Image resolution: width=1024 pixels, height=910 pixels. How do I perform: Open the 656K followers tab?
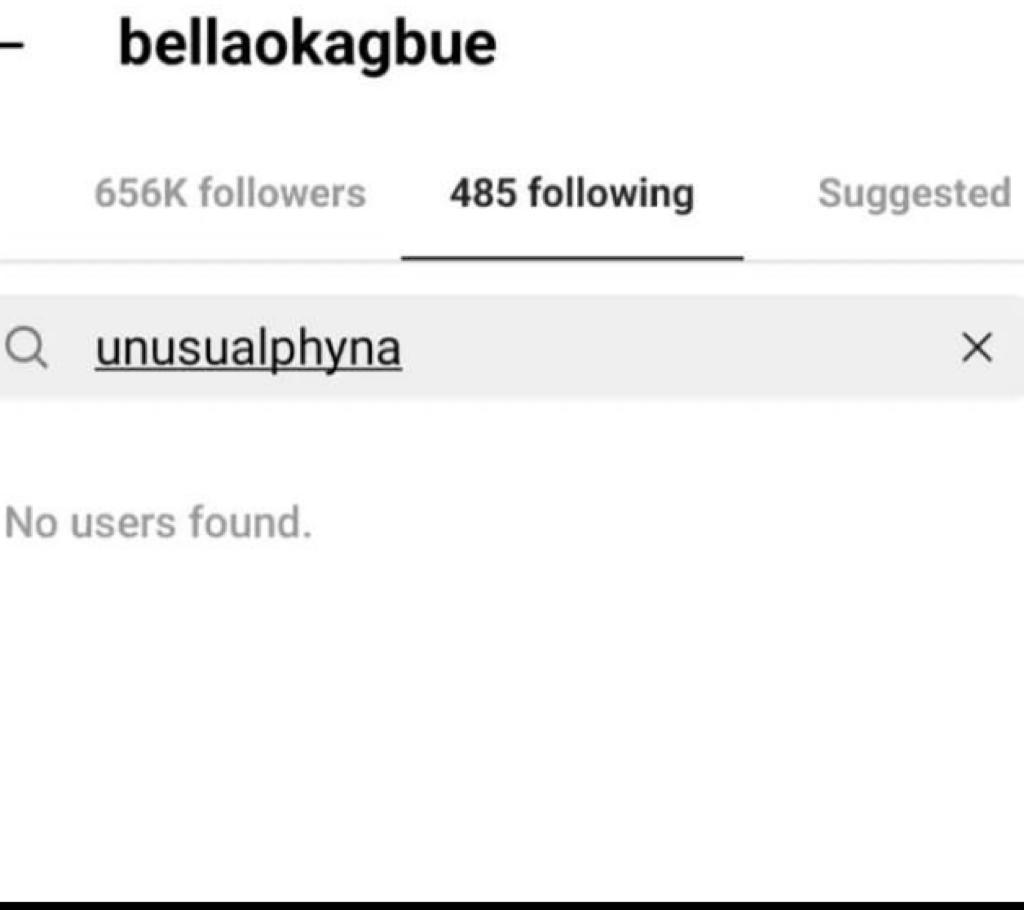230,193
